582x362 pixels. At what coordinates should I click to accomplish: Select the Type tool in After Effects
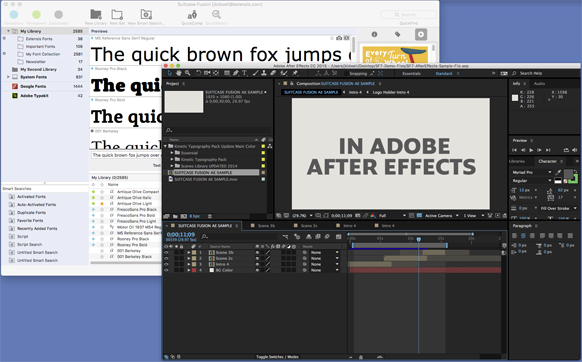tap(245, 73)
